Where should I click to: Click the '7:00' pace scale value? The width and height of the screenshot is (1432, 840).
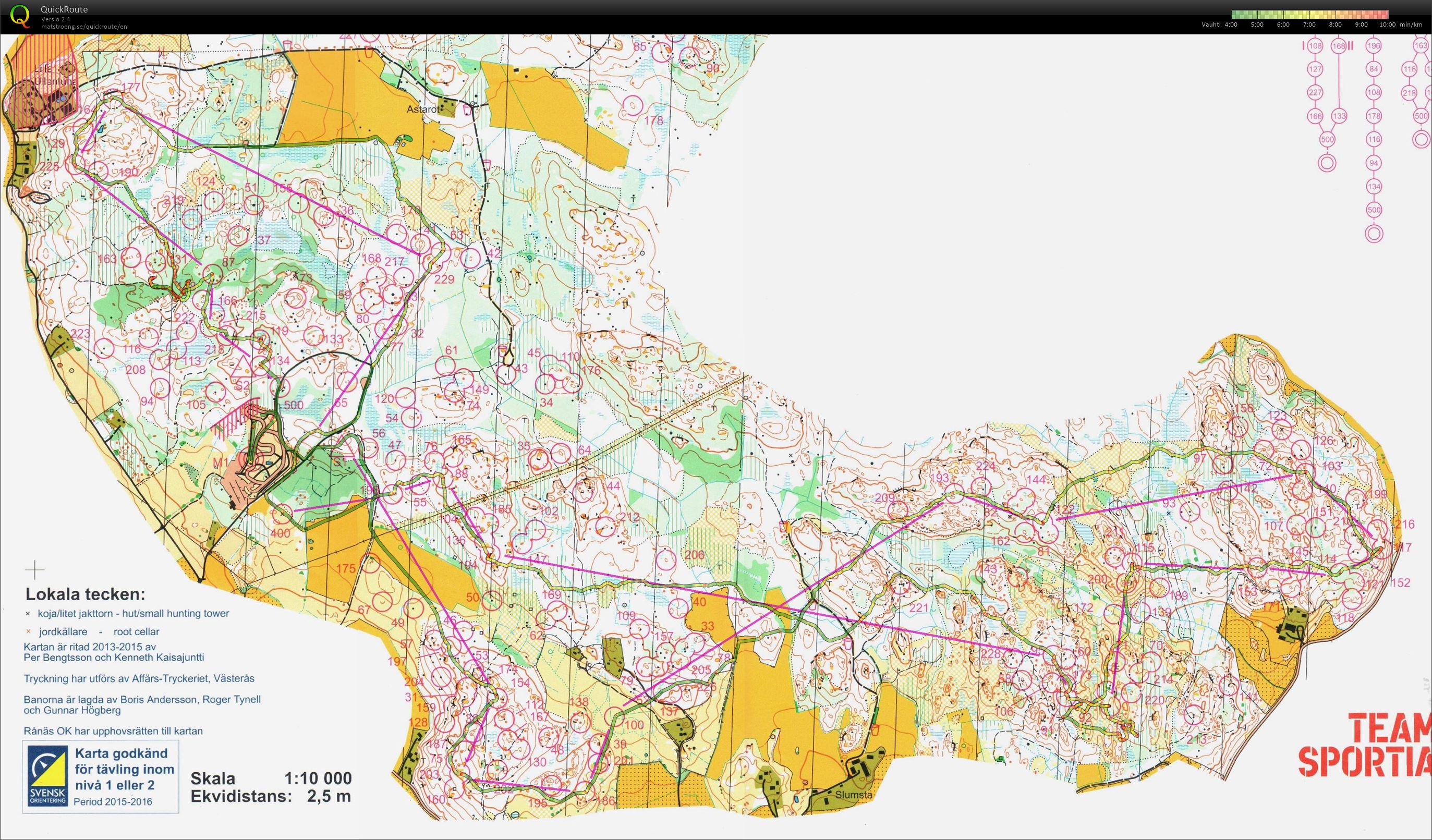[1309, 25]
